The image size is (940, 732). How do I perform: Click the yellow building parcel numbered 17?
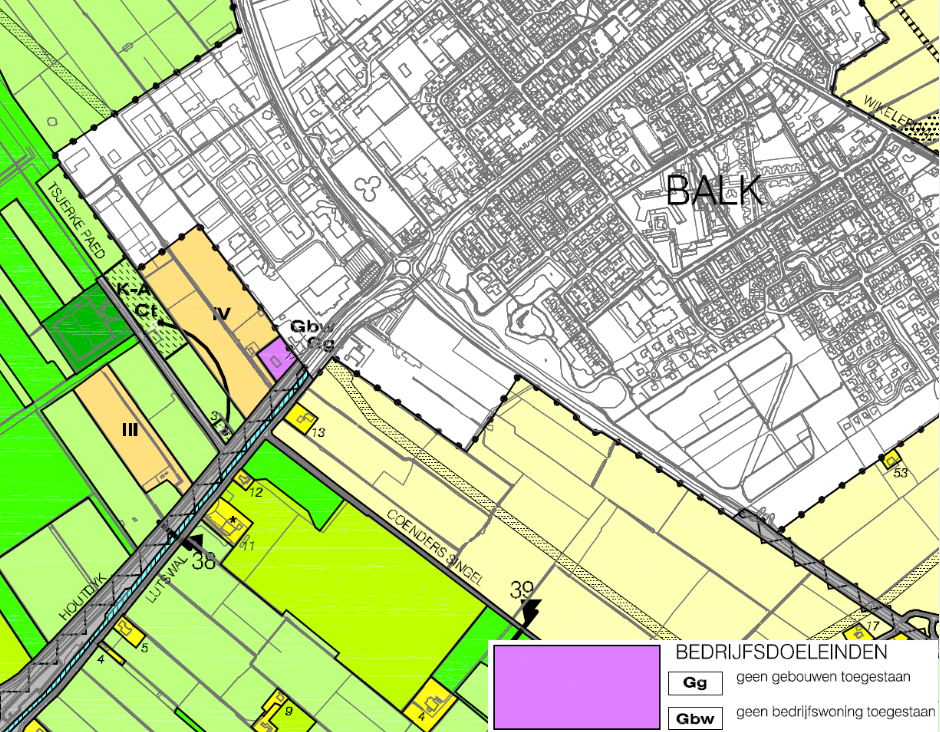[x=858, y=632]
